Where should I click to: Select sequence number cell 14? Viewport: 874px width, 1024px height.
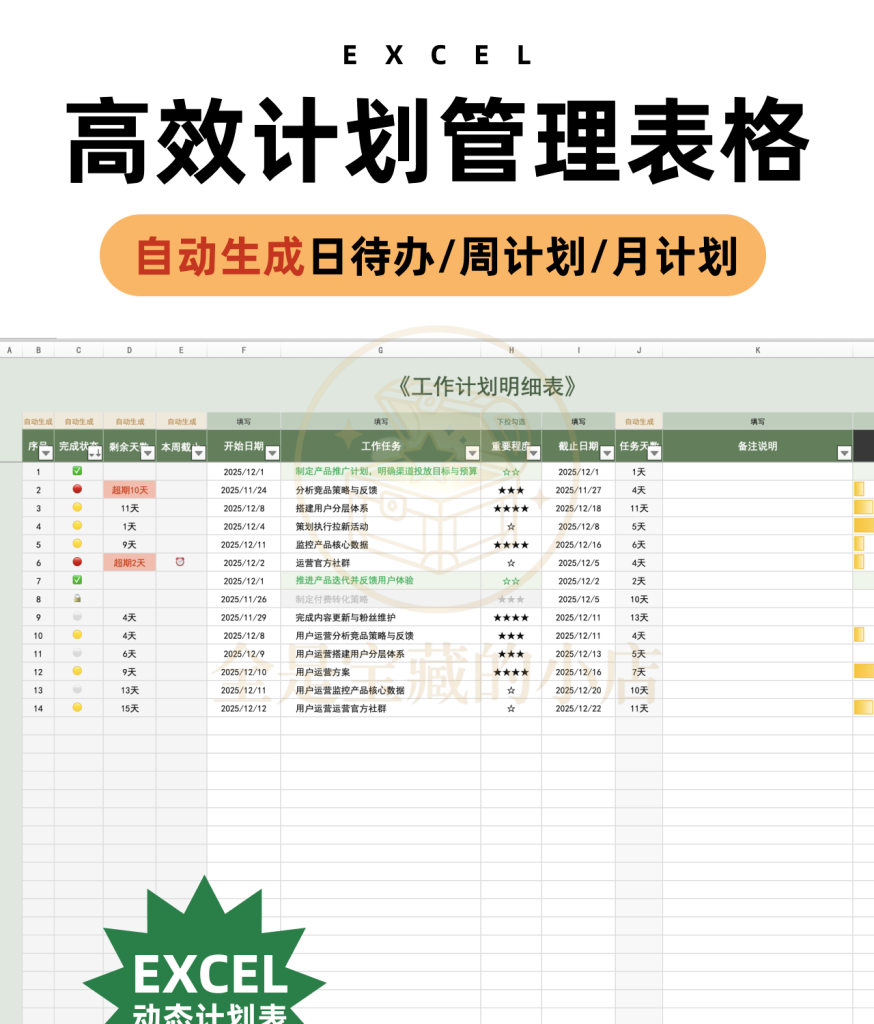click(x=39, y=708)
